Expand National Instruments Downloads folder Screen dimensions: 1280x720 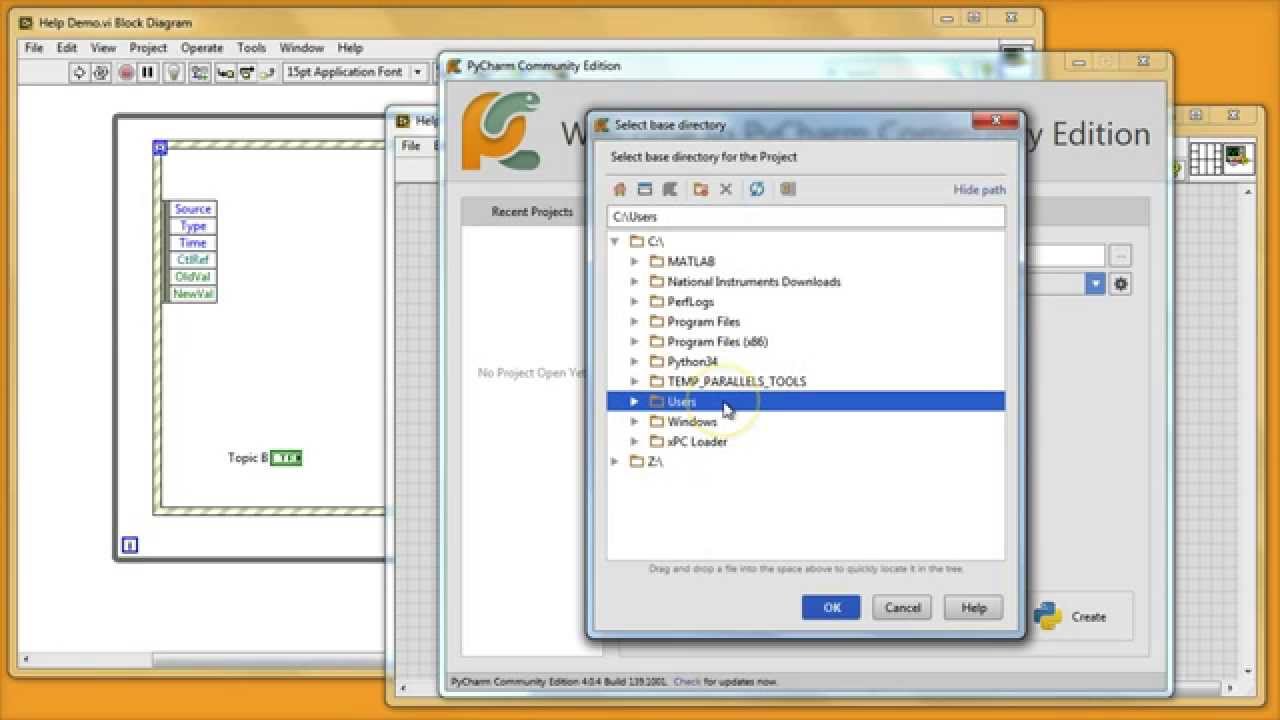(634, 281)
